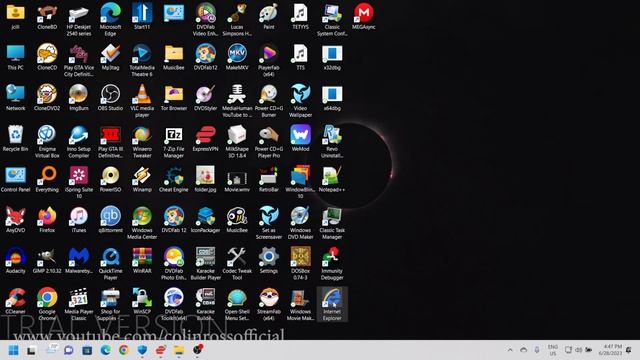640x360 pixels.
Task: Open the Windows Start menu button
Action: point(13,350)
